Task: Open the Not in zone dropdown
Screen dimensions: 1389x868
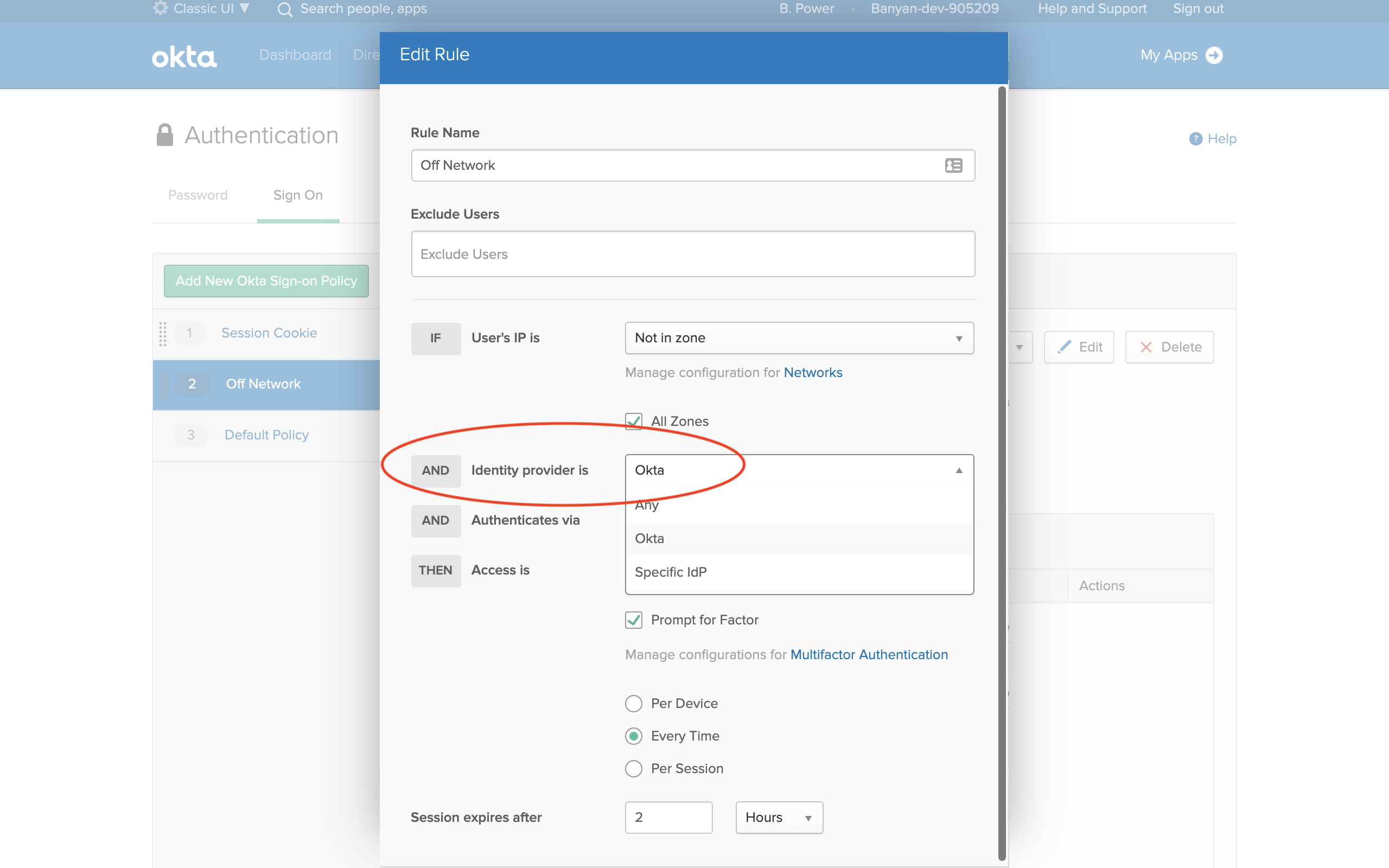Action: [x=799, y=338]
